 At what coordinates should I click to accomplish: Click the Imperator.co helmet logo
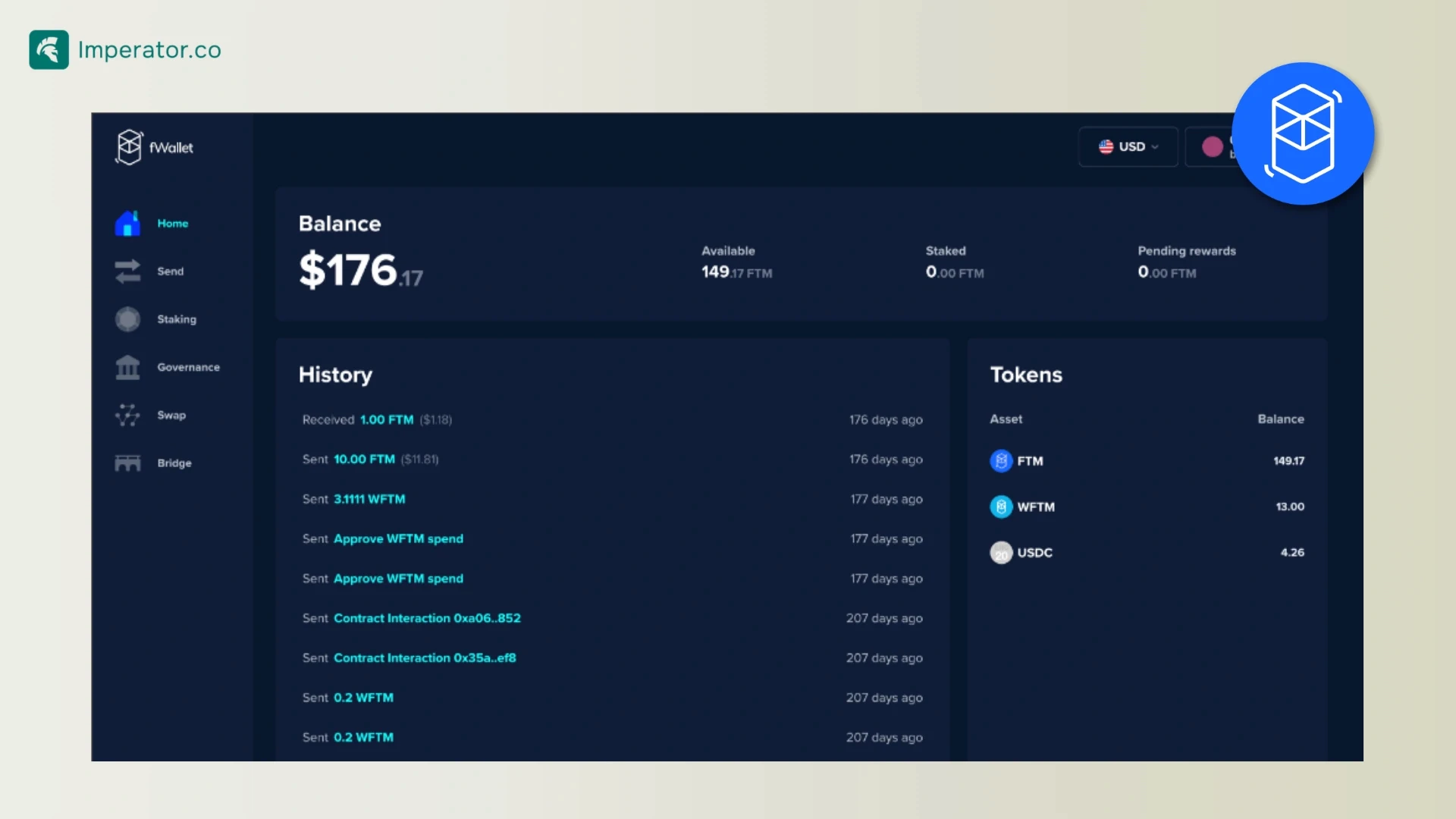pos(49,50)
